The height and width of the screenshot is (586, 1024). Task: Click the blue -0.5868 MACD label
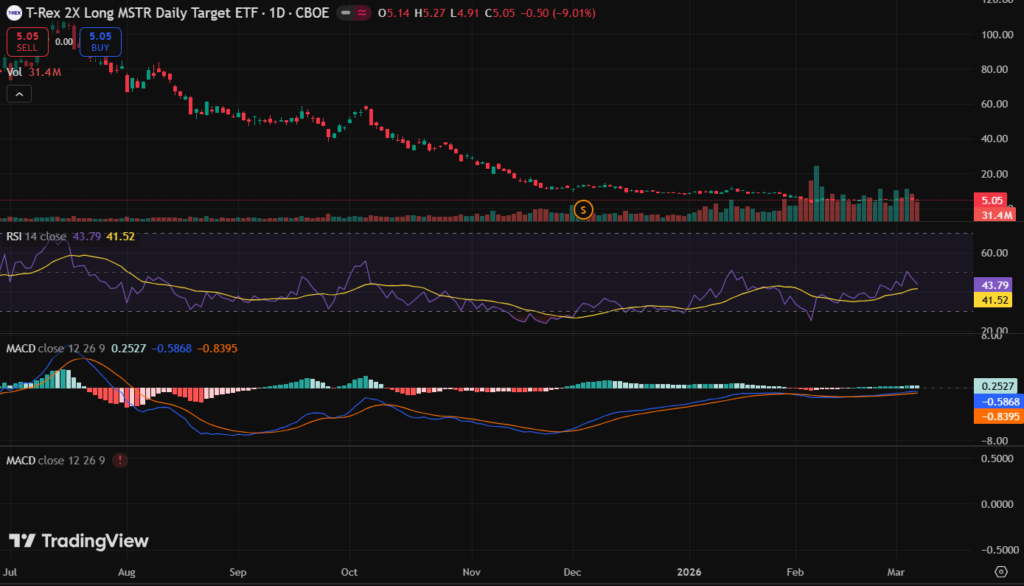(x=996, y=401)
